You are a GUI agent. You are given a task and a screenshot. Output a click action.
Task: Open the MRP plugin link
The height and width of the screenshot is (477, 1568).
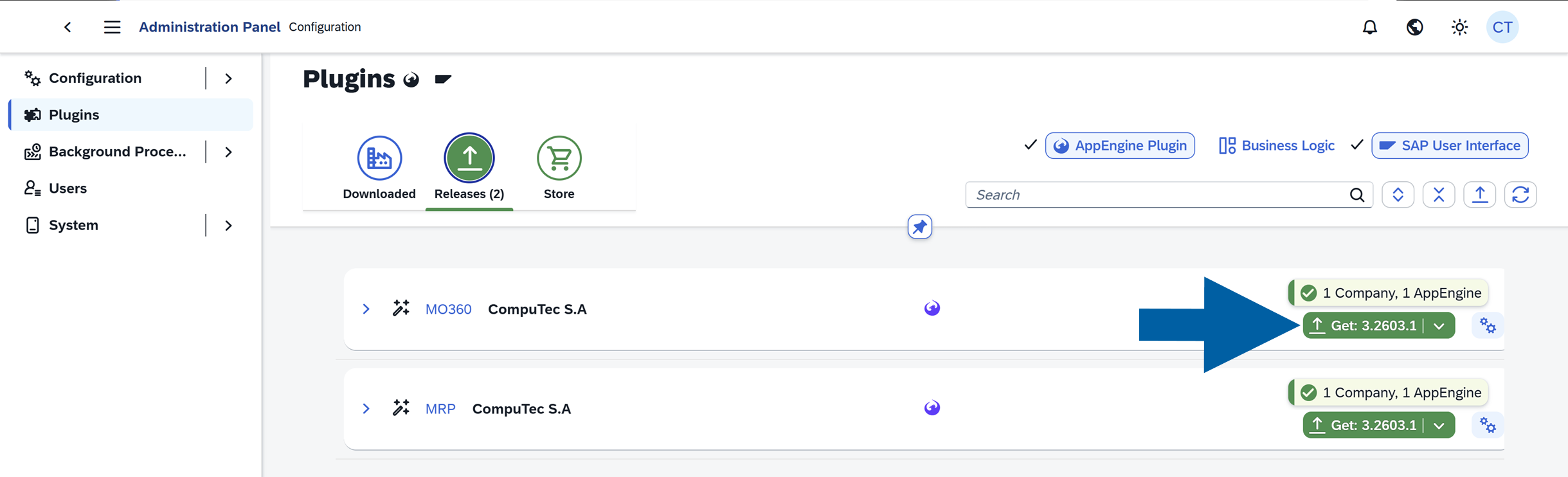pyautogui.click(x=440, y=409)
